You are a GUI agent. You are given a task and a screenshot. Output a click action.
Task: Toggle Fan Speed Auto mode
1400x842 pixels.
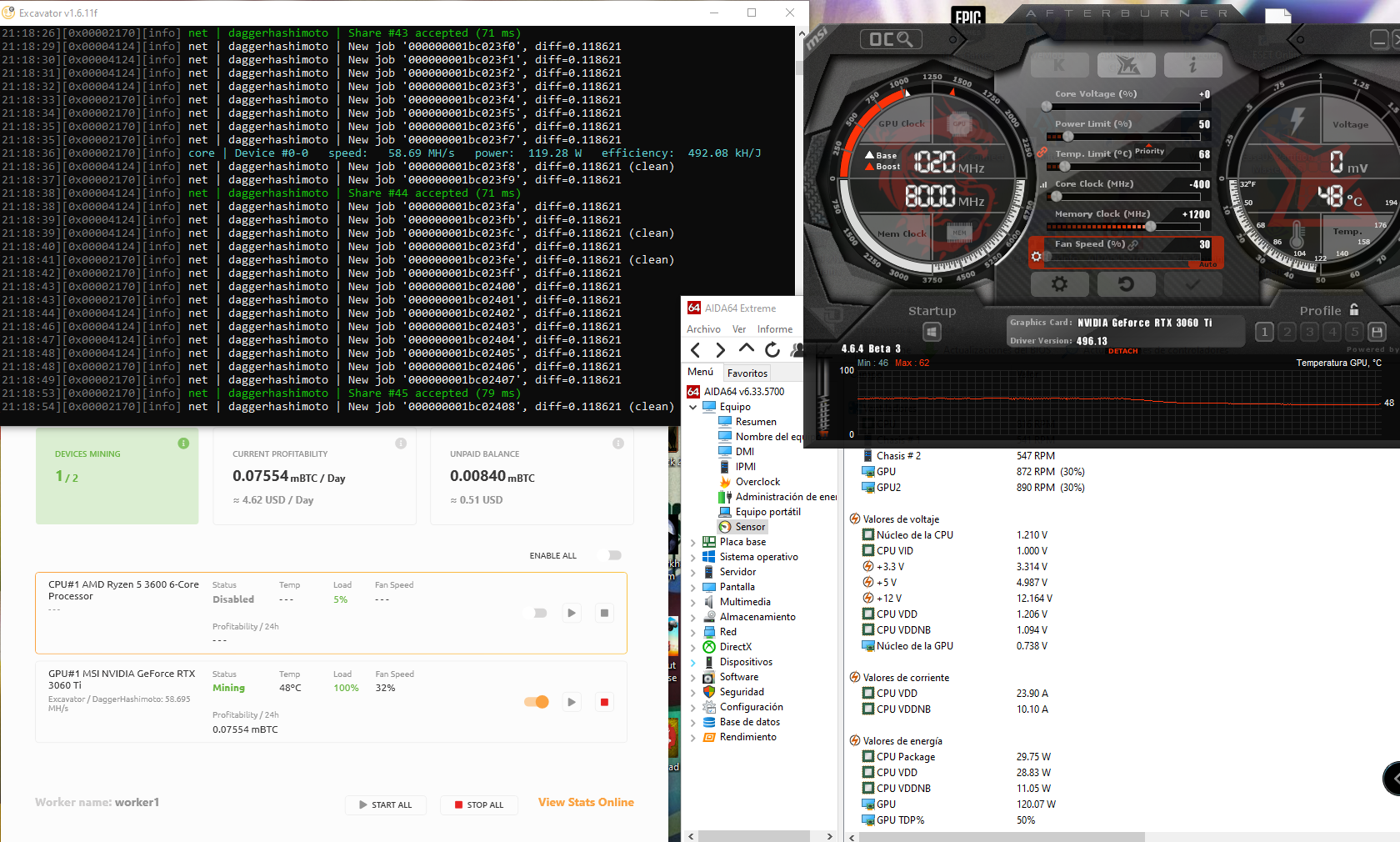point(1207,264)
